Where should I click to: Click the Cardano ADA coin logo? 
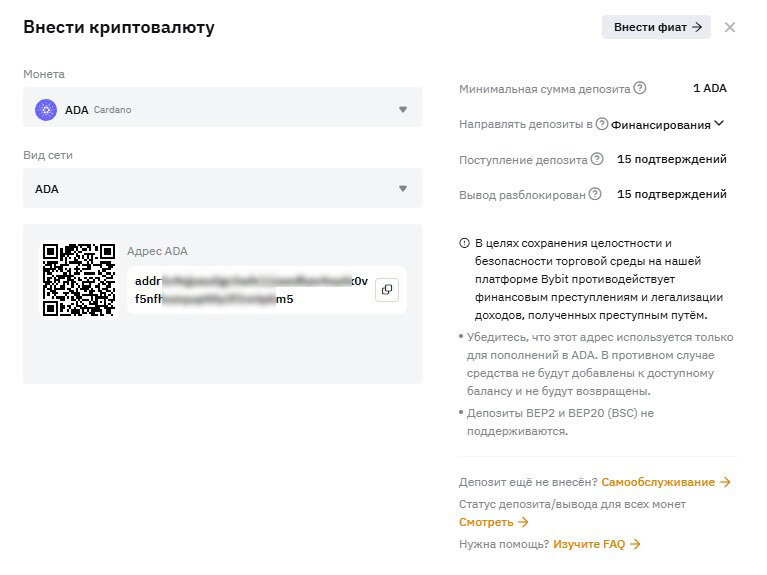46,110
